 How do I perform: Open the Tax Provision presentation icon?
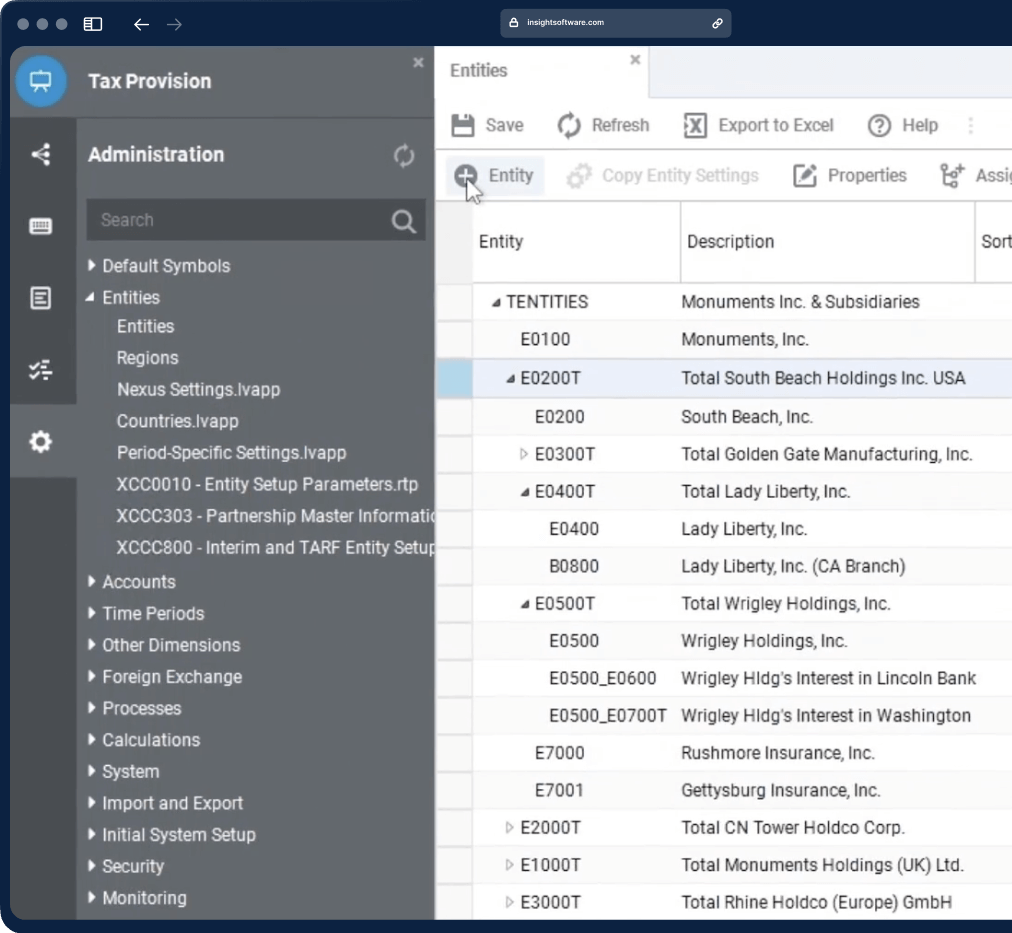tap(41, 81)
